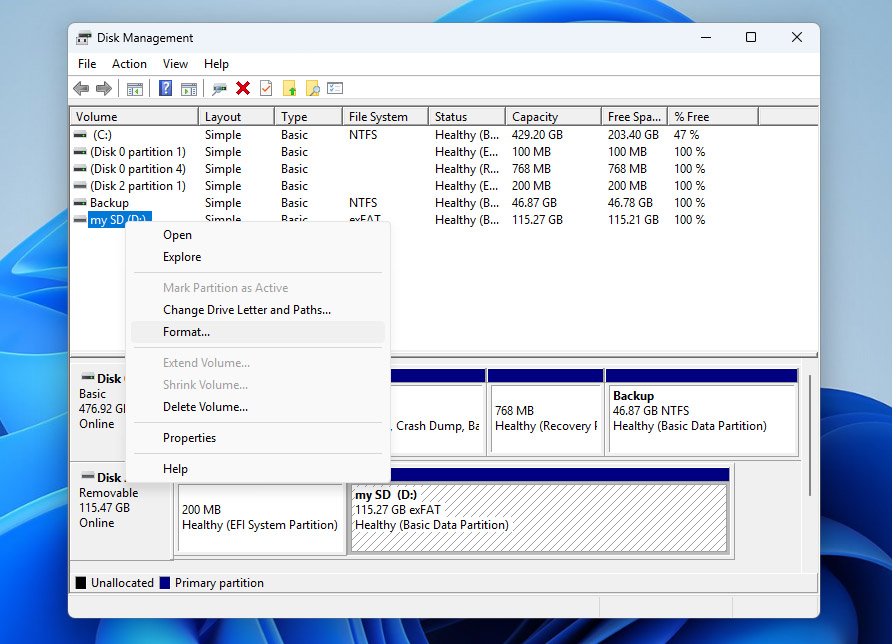Toggle the Show/Hide Console Tree icon
The image size is (892, 644).
(135, 89)
